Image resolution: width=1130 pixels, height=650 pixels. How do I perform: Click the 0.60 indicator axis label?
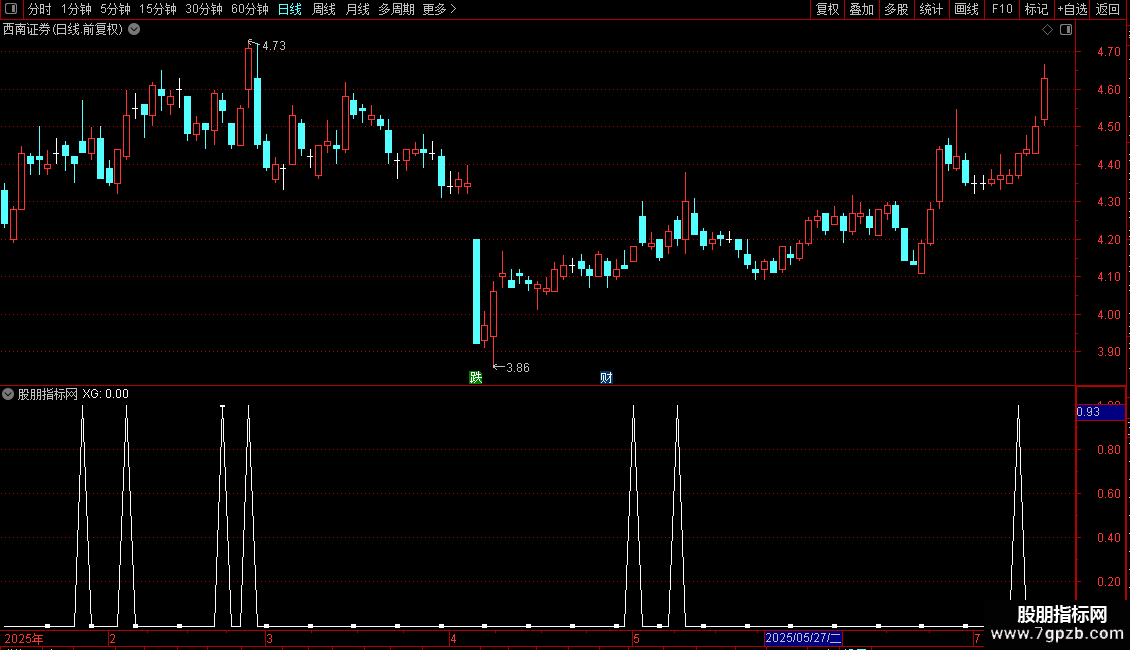[x=1108, y=494]
